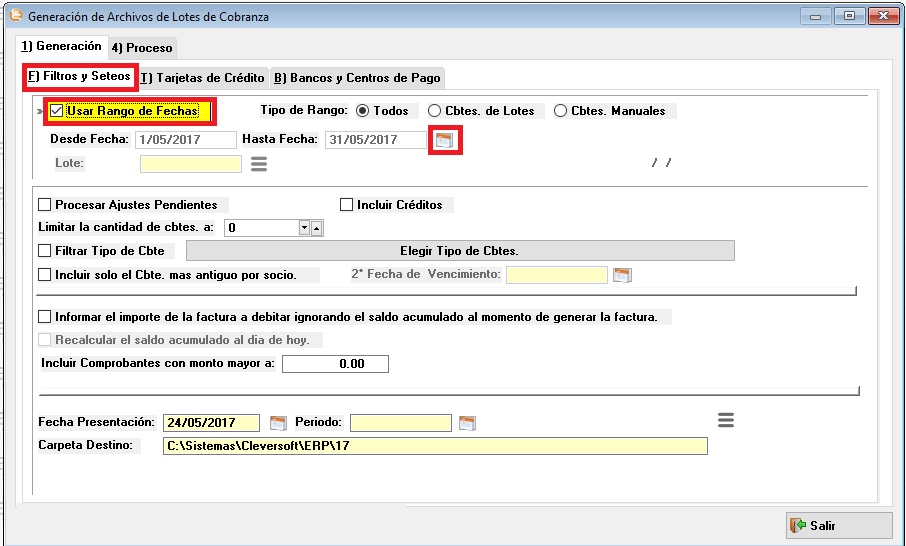
Task: Check the Incluir Créditos option
Action: (347, 205)
